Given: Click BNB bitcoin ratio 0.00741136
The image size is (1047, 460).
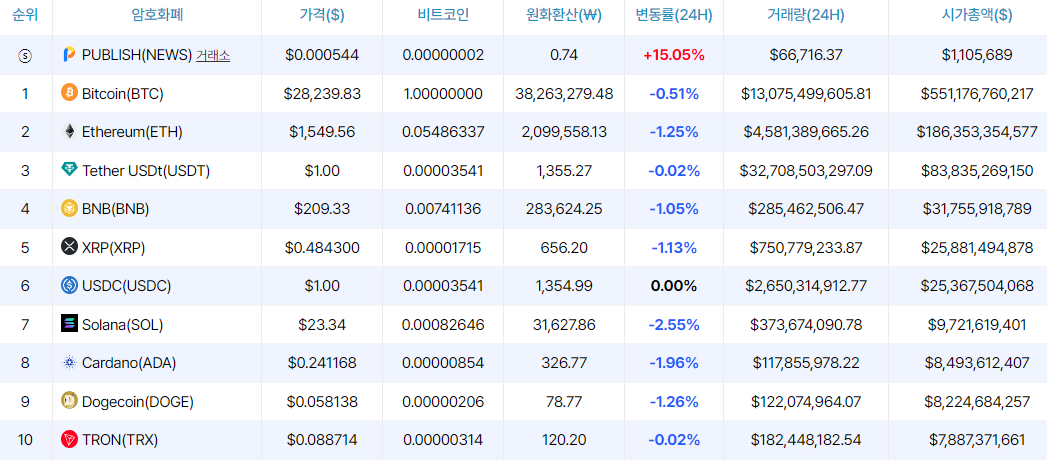Looking at the screenshot, I should tap(443, 209).
